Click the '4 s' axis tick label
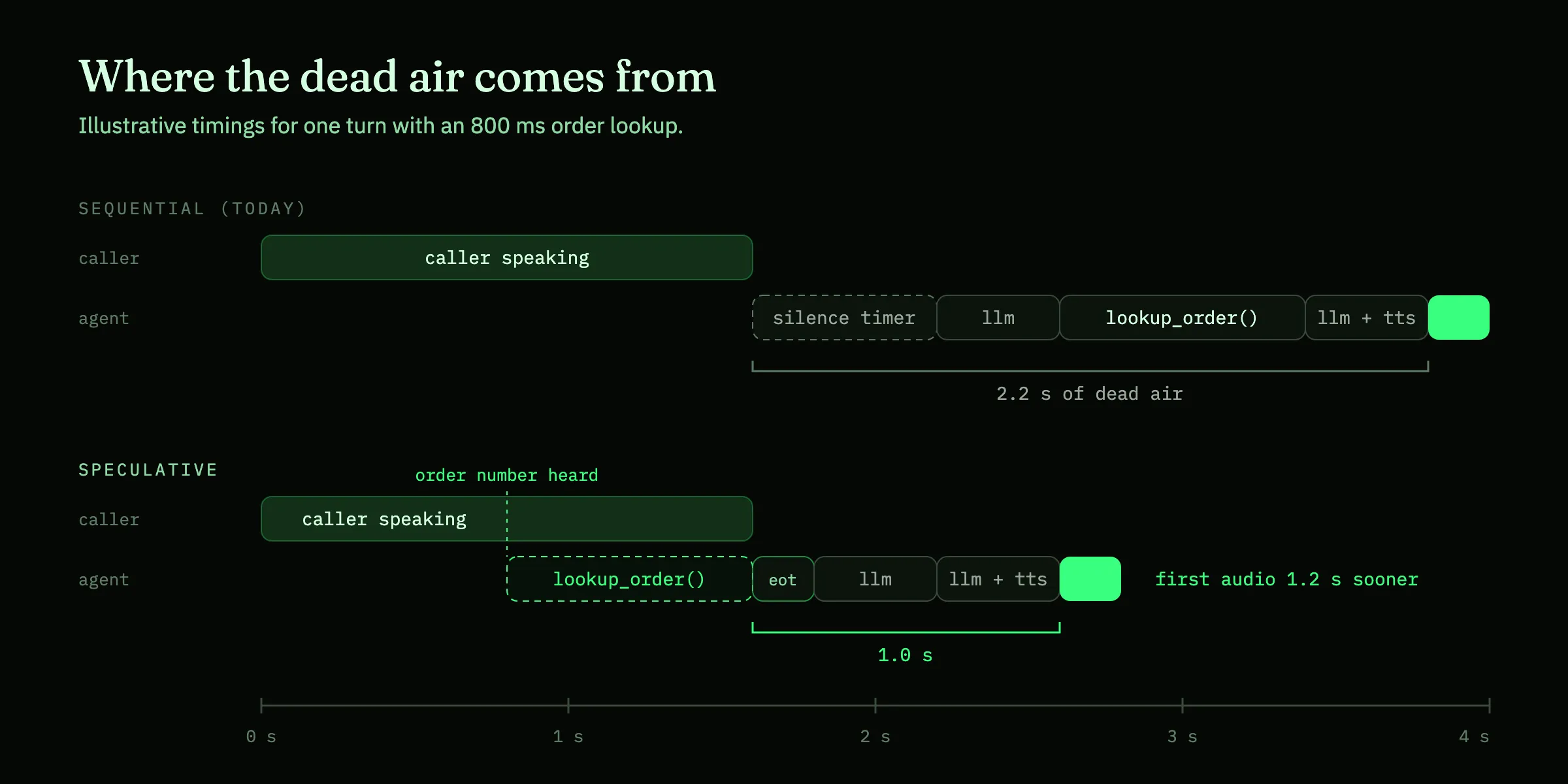1568x784 pixels. 1475,737
